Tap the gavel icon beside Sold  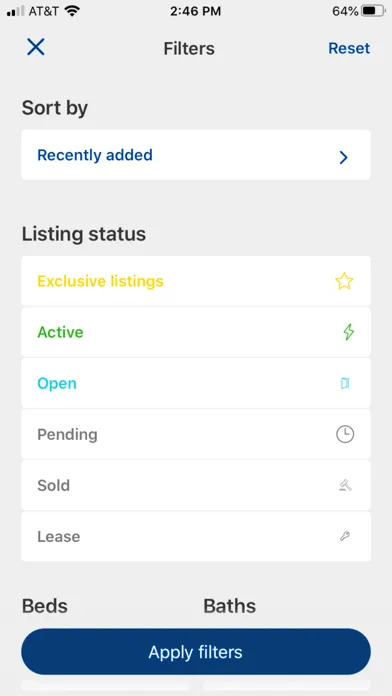(x=345, y=486)
